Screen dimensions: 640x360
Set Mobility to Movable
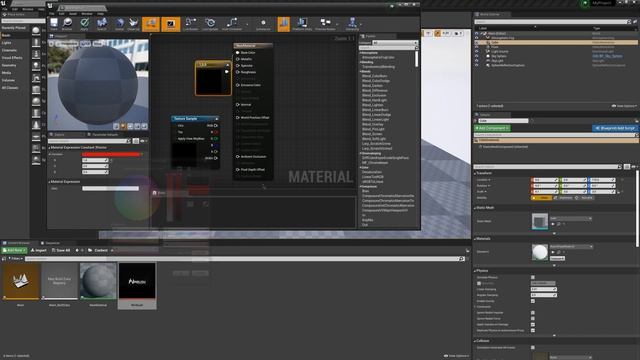584,198
